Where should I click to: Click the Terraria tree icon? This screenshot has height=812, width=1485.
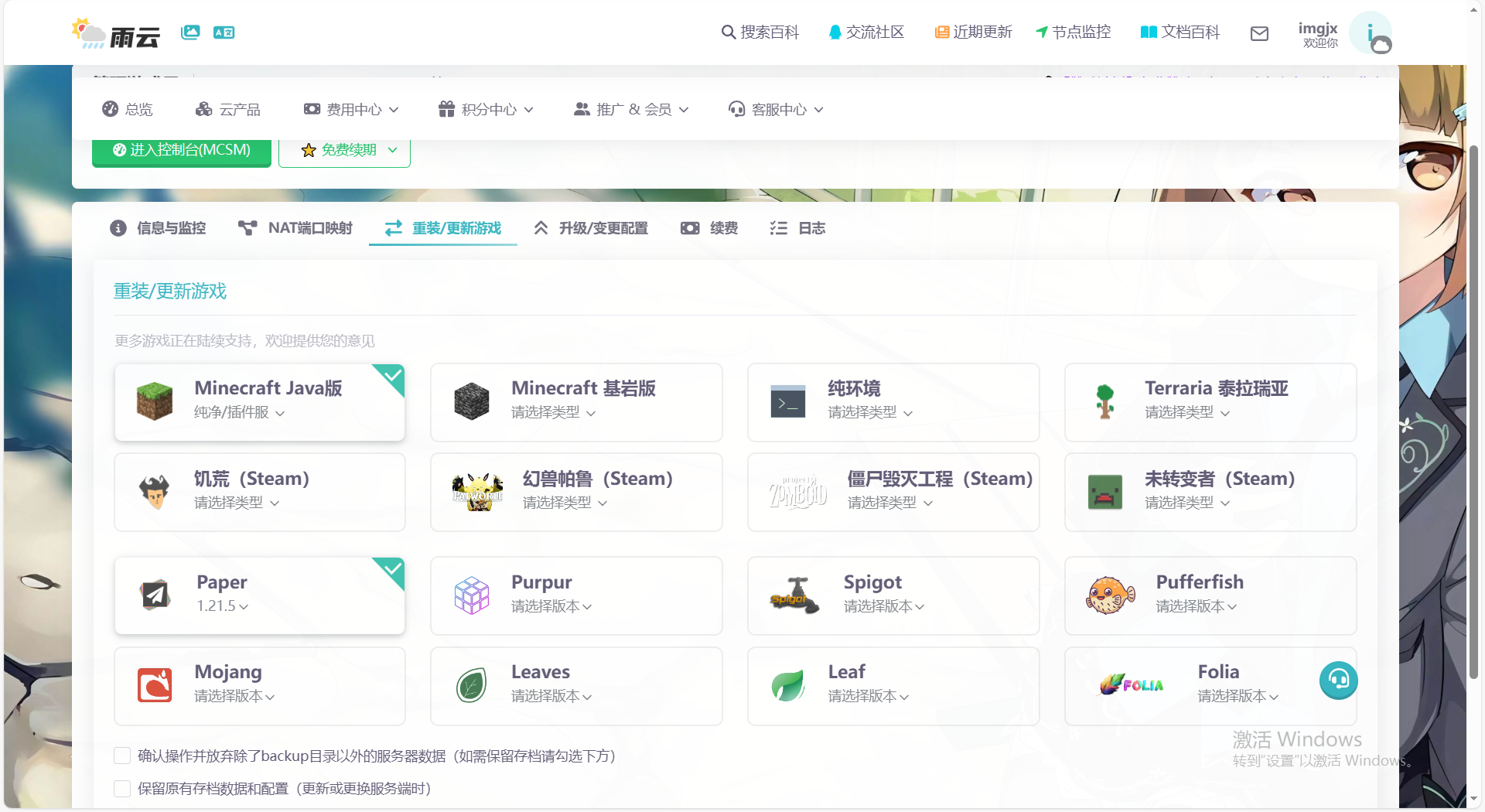pos(1105,401)
